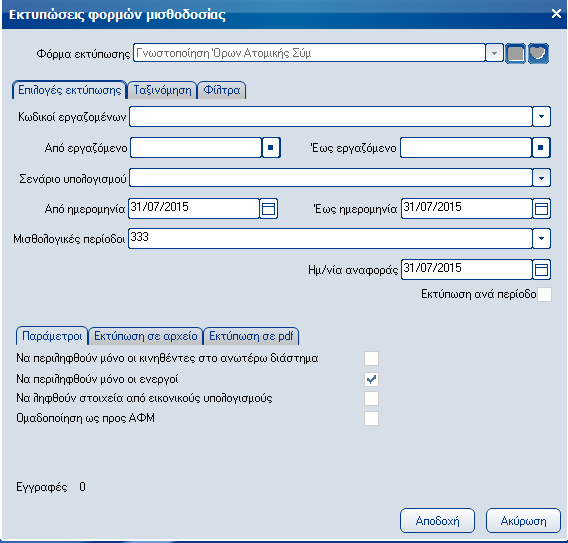Select the Παράμετροι tab
The height and width of the screenshot is (543, 568).
coord(52,336)
